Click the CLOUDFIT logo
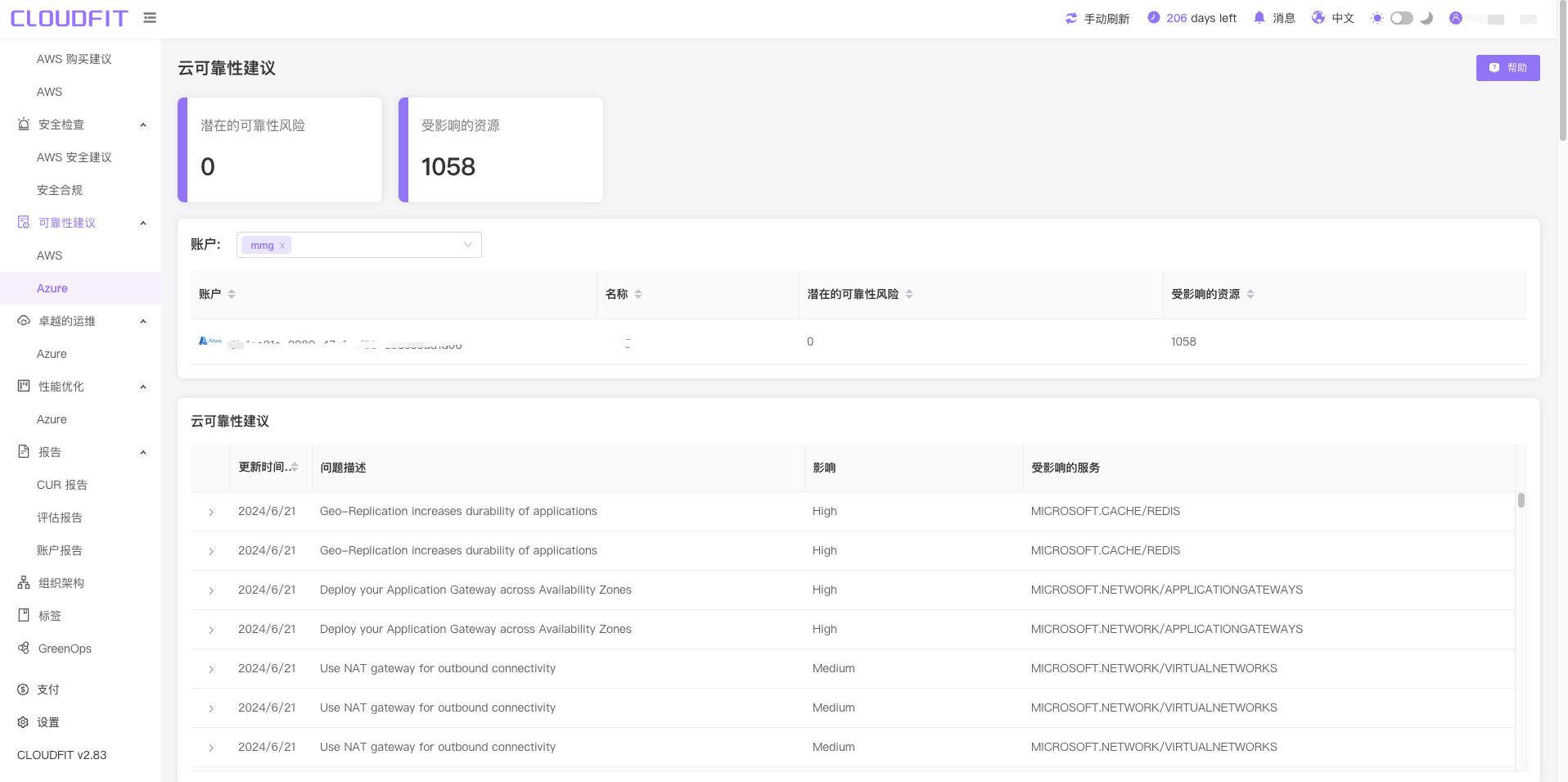The image size is (1568, 782). [69, 18]
